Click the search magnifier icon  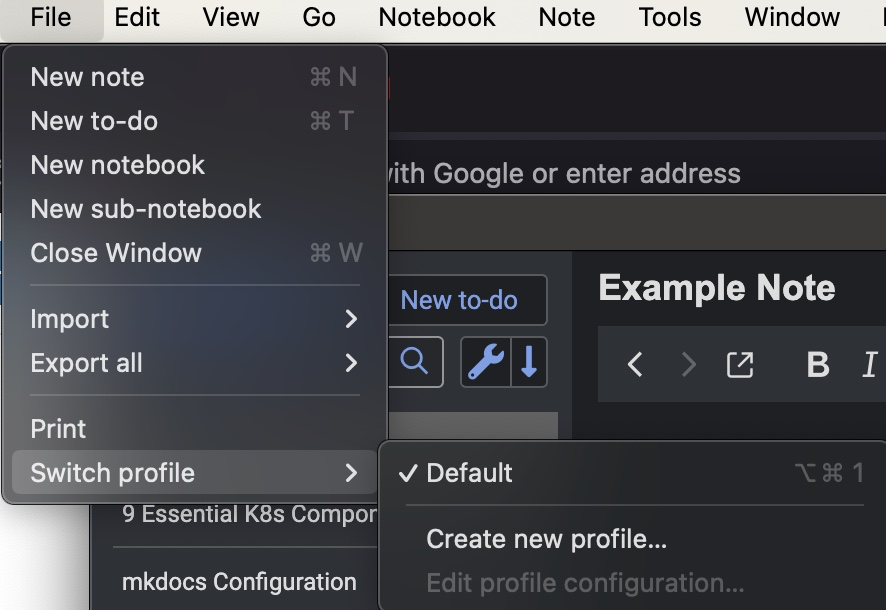[x=414, y=362]
